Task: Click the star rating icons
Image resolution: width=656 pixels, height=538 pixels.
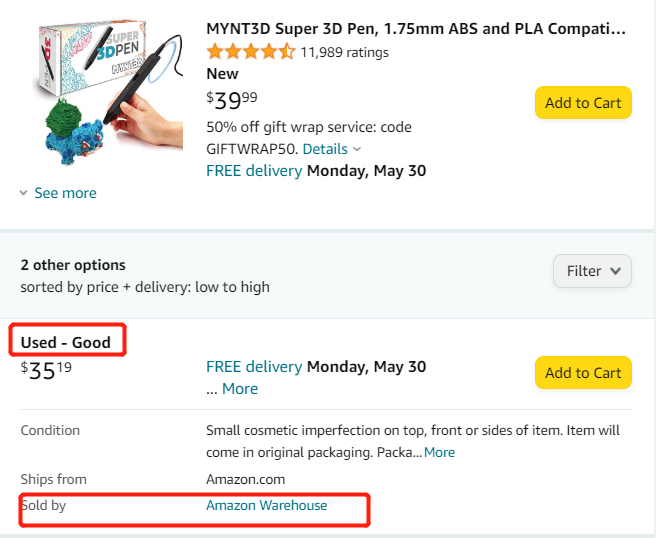Action: click(250, 52)
